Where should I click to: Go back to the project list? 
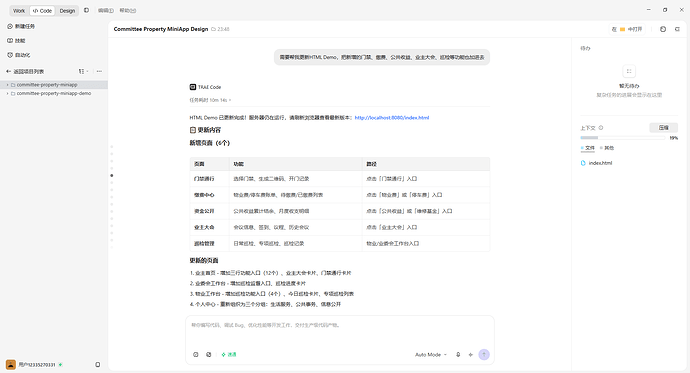point(25,71)
